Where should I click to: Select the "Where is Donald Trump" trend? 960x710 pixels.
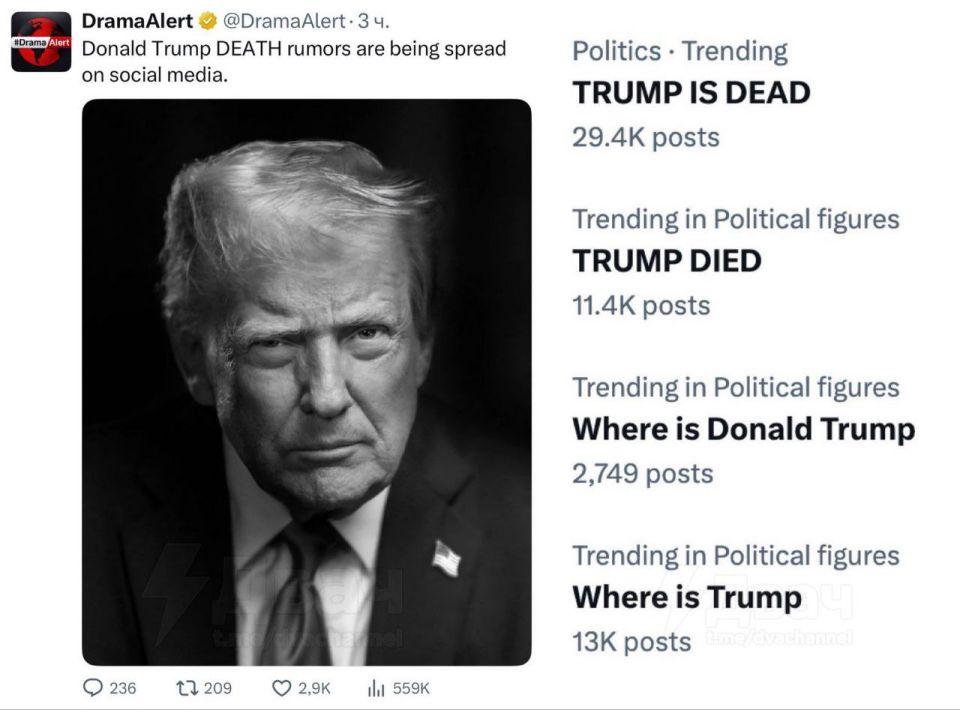tap(743, 429)
